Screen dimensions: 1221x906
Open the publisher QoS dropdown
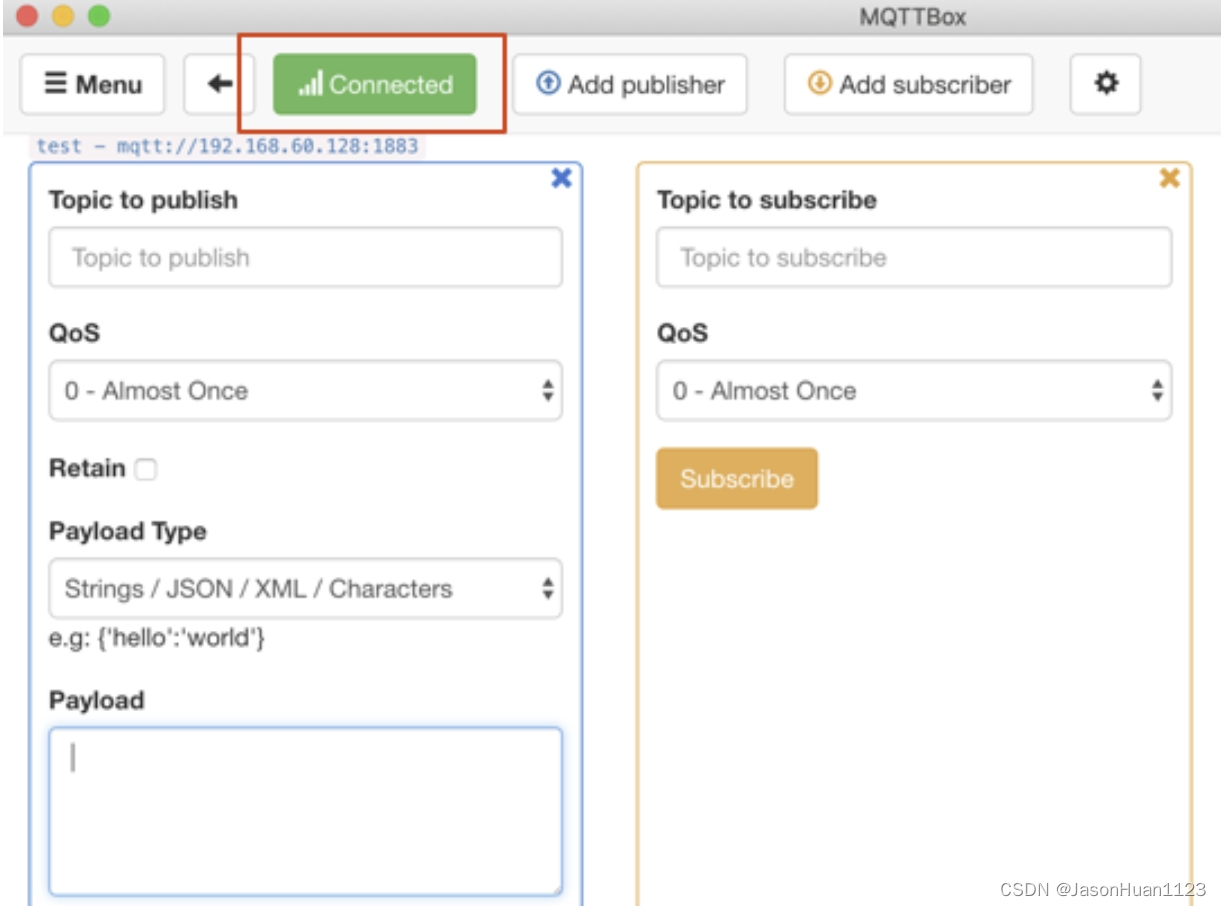(306, 391)
